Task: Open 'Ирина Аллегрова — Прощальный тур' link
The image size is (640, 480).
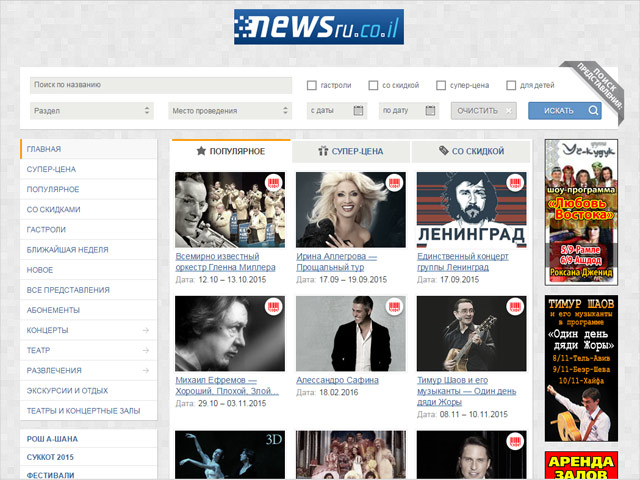Action: tap(337, 262)
